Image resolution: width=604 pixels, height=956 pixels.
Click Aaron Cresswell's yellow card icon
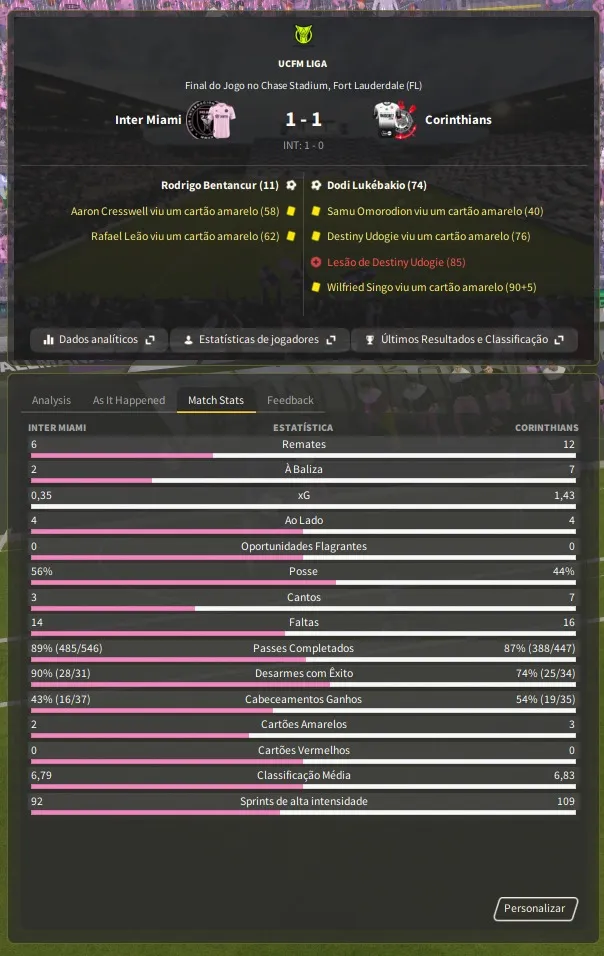[x=291, y=211]
